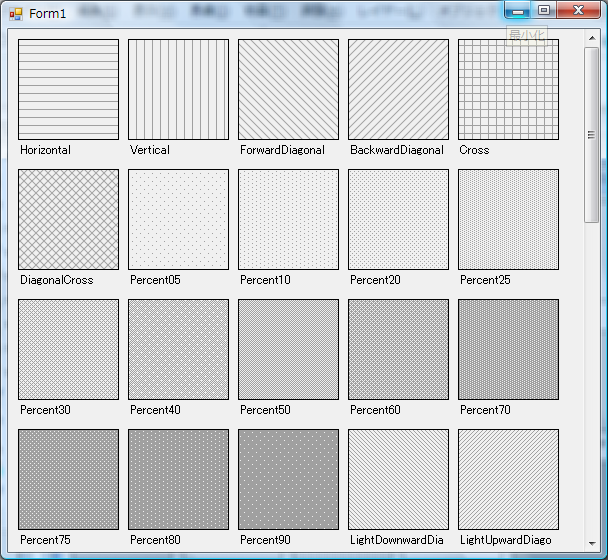
Task: Select the LightDownwardDiagonal pattern tile
Action: pyautogui.click(x=398, y=479)
